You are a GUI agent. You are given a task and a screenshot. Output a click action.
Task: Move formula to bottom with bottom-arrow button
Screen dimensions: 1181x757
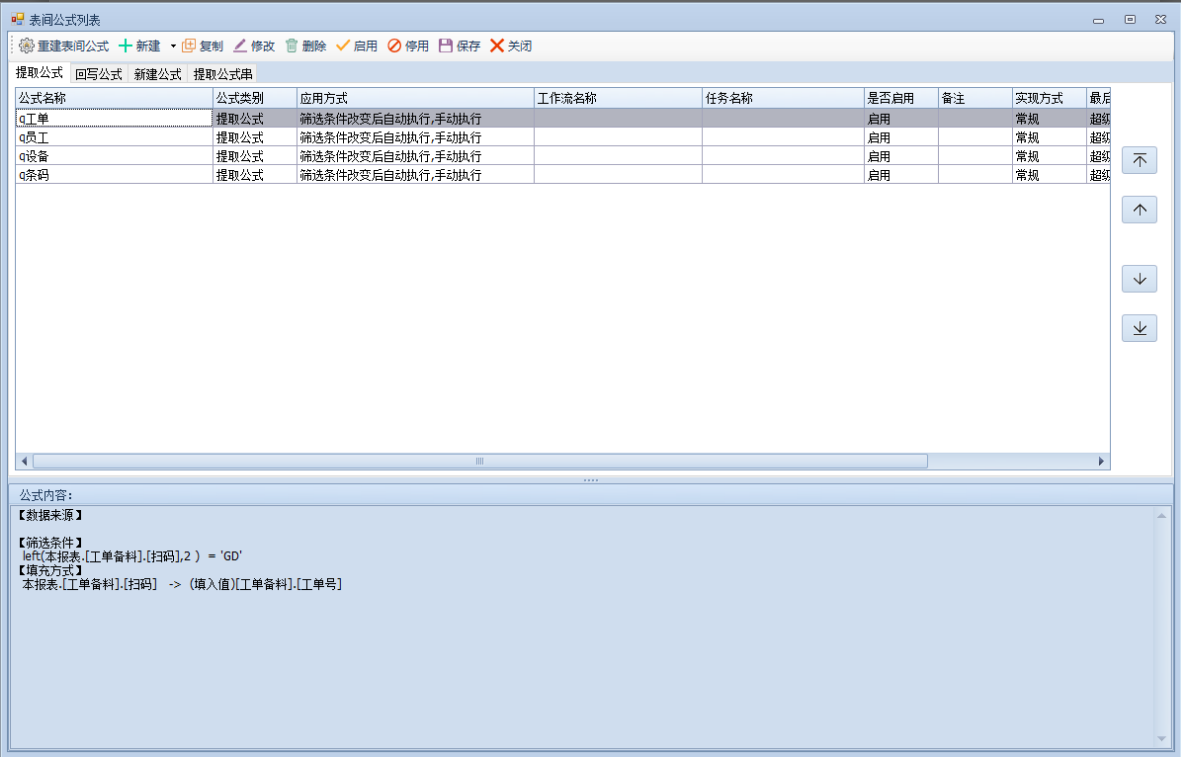(1139, 328)
